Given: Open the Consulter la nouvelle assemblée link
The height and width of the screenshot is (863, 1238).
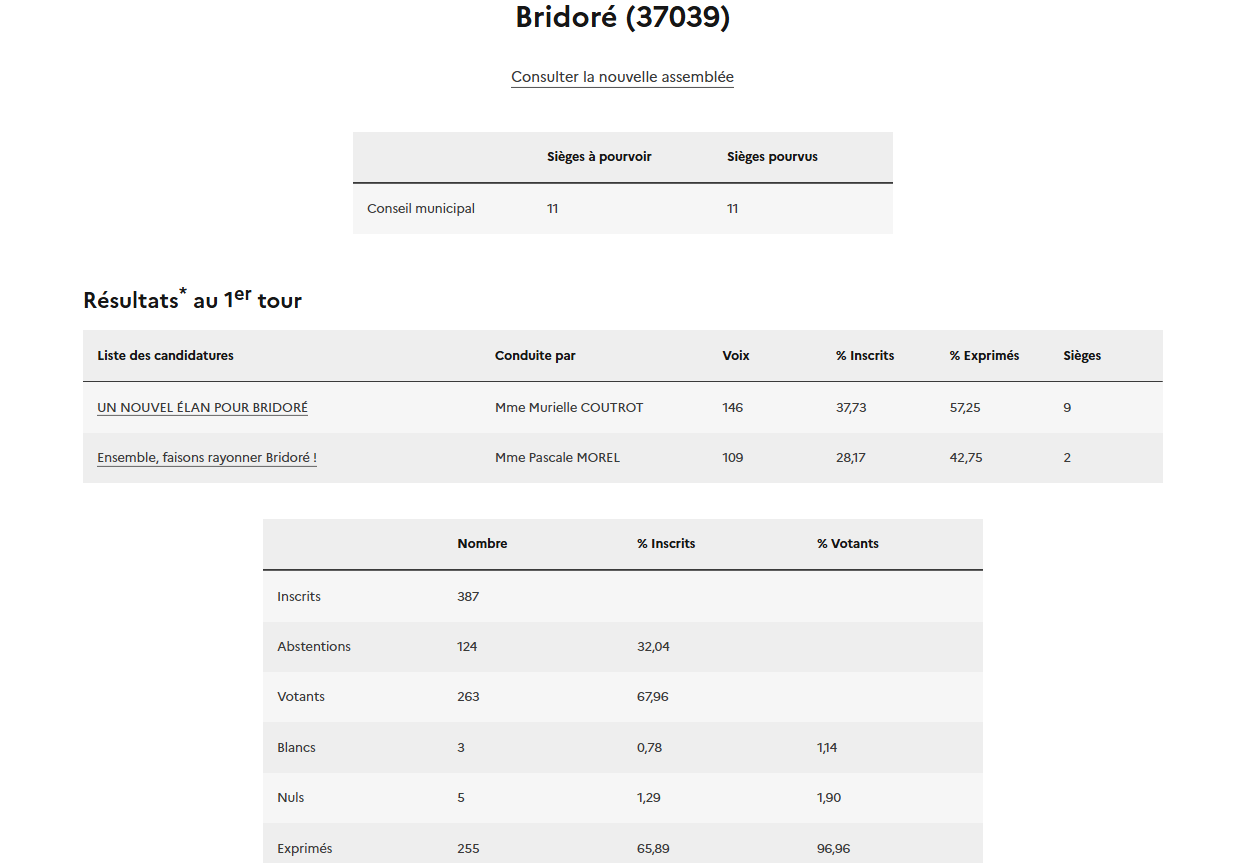Looking at the screenshot, I should [622, 77].
